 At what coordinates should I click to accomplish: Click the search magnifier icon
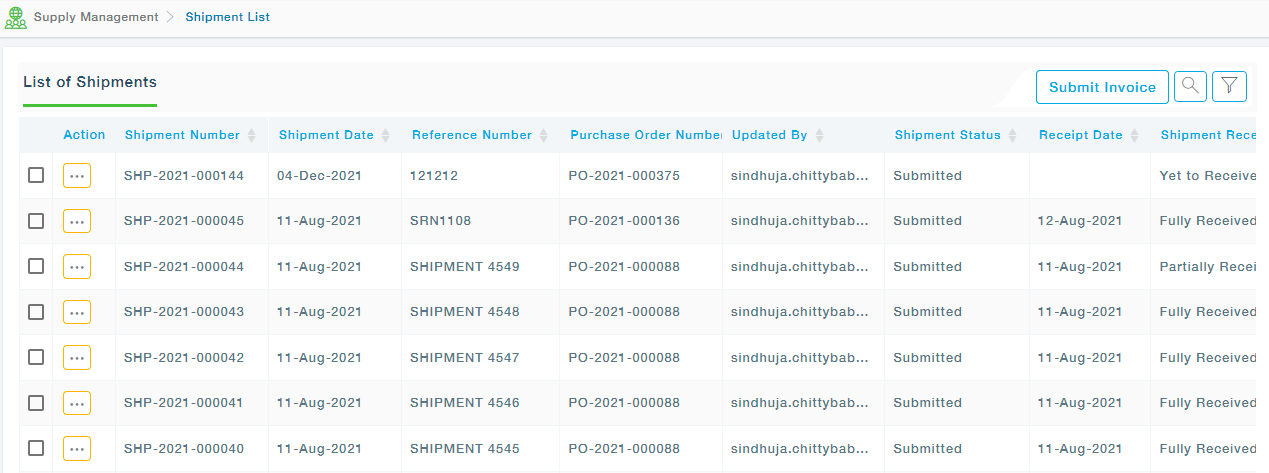pos(1190,87)
